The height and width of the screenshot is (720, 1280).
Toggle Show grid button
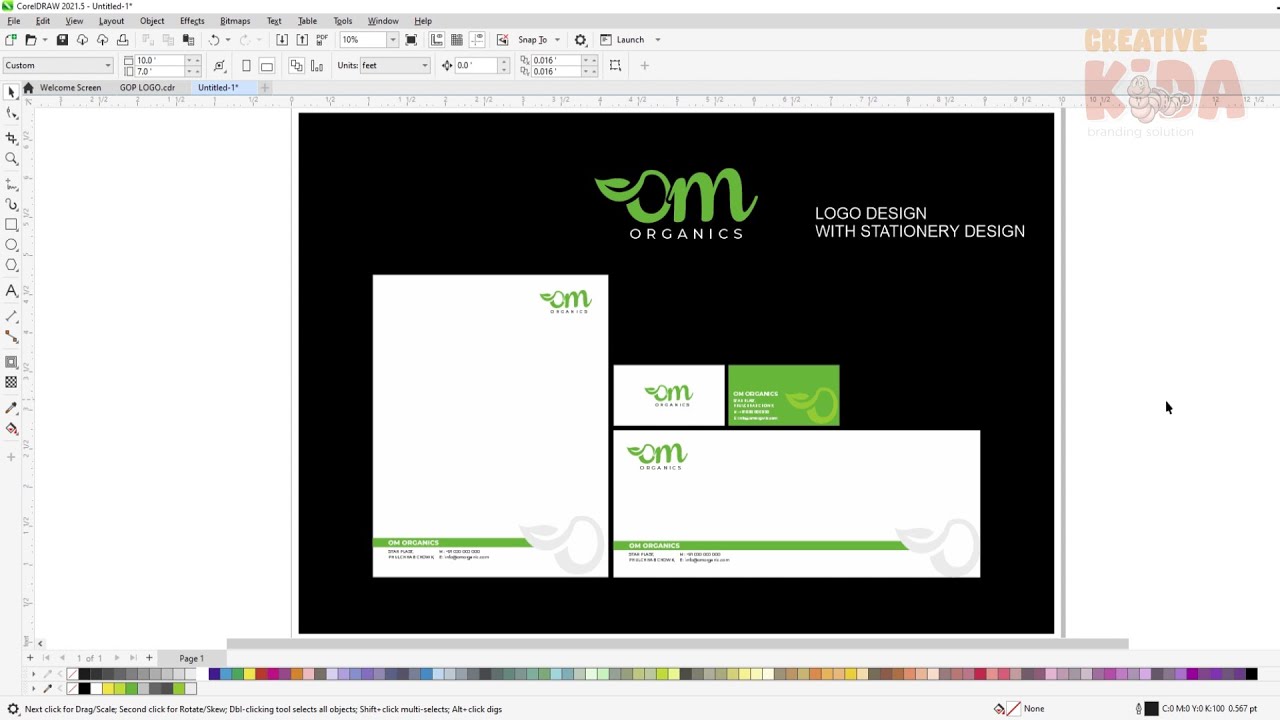coord(457,40)
